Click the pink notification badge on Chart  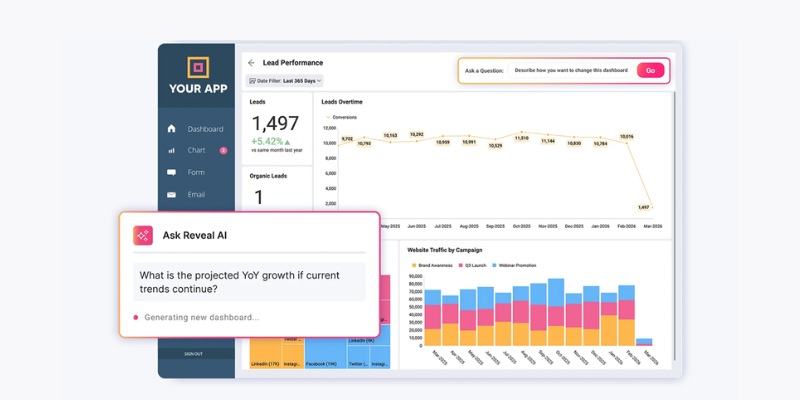[x=223, y=151]
